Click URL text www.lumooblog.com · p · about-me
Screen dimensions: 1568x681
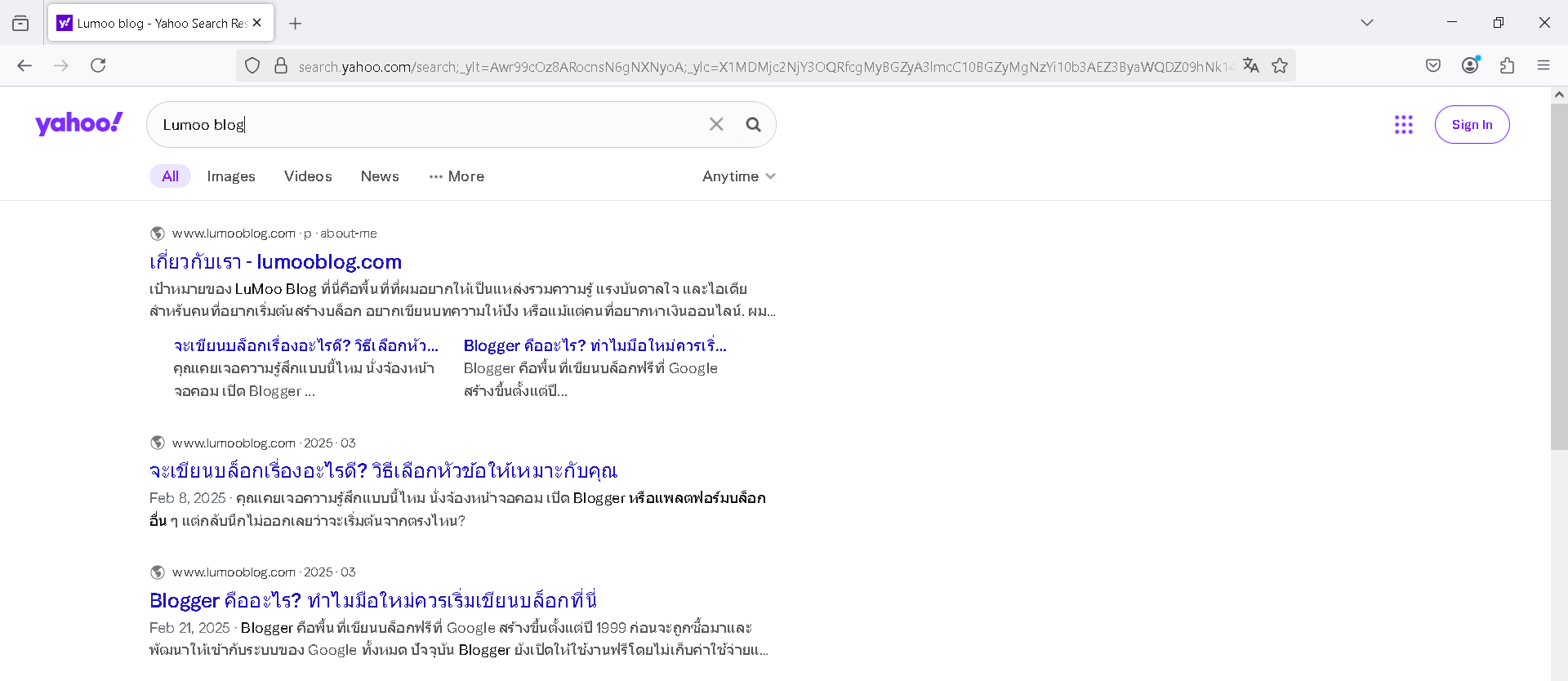[x=274, y=234]
